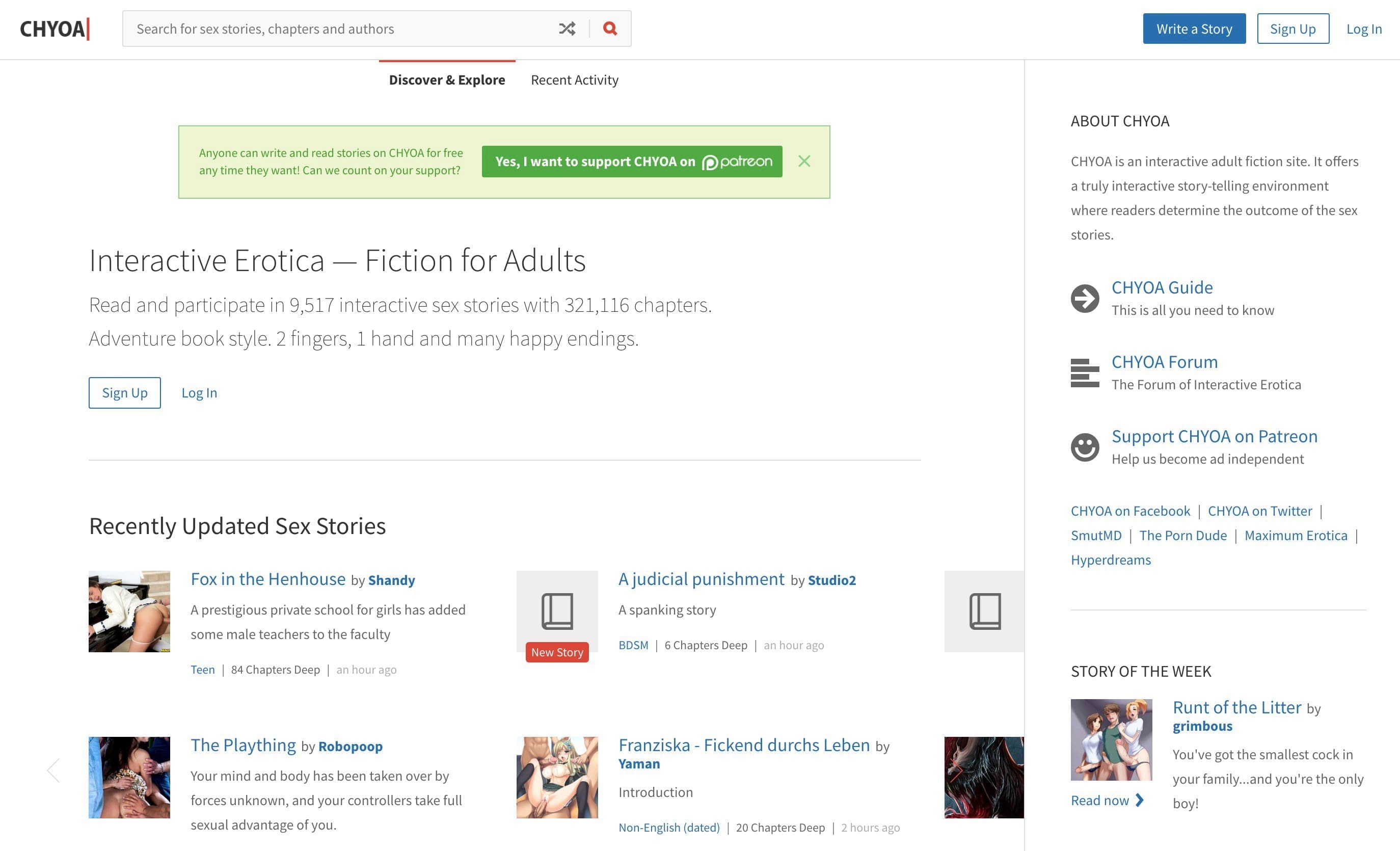The image size is (1400, 851).
Task: Click the CHYOA Guide arrow icon
Action: [x=1085, y=299]
